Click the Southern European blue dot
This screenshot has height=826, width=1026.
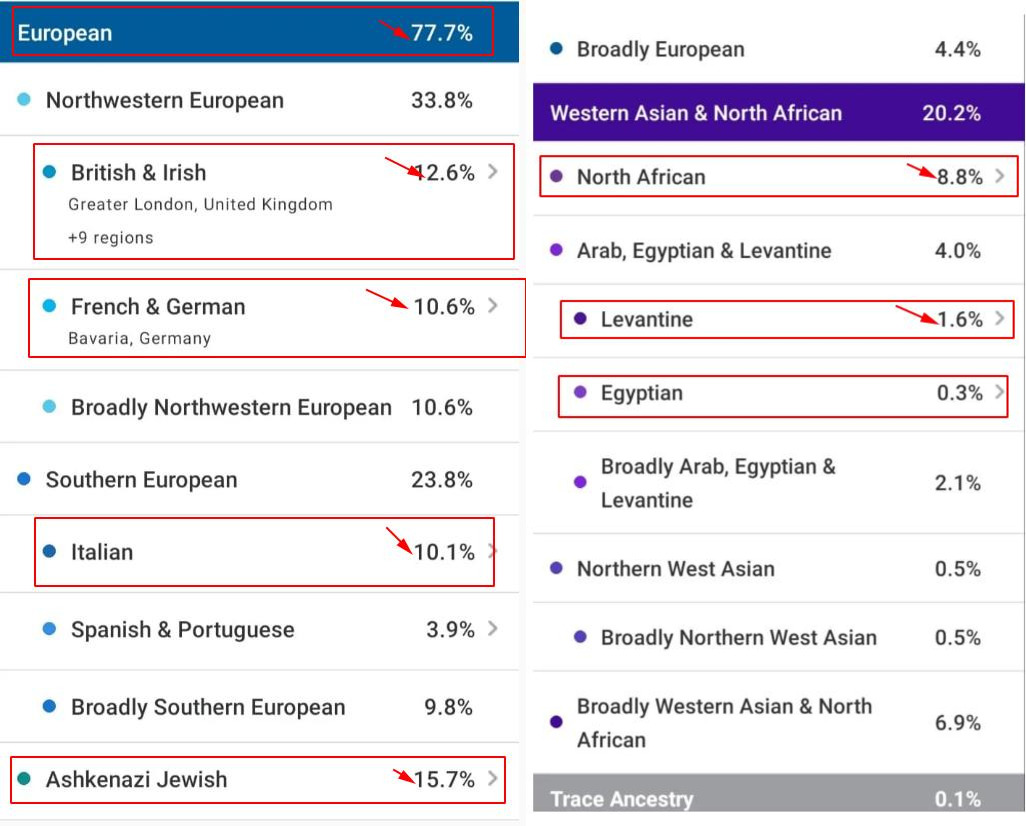tap(25, 480)
